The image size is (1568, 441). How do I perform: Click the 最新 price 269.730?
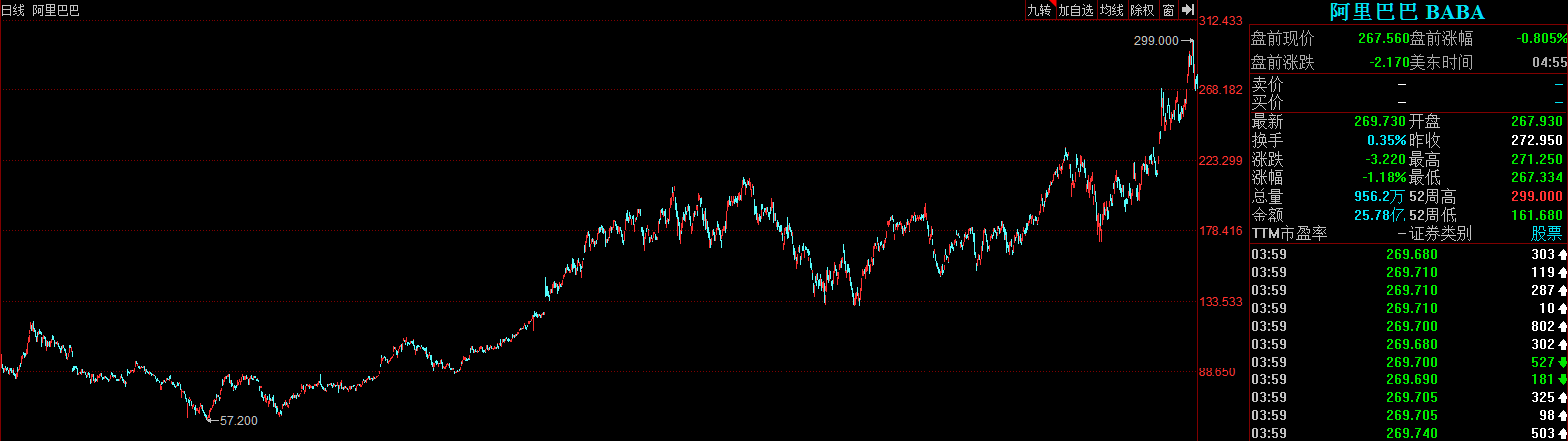1380,121
